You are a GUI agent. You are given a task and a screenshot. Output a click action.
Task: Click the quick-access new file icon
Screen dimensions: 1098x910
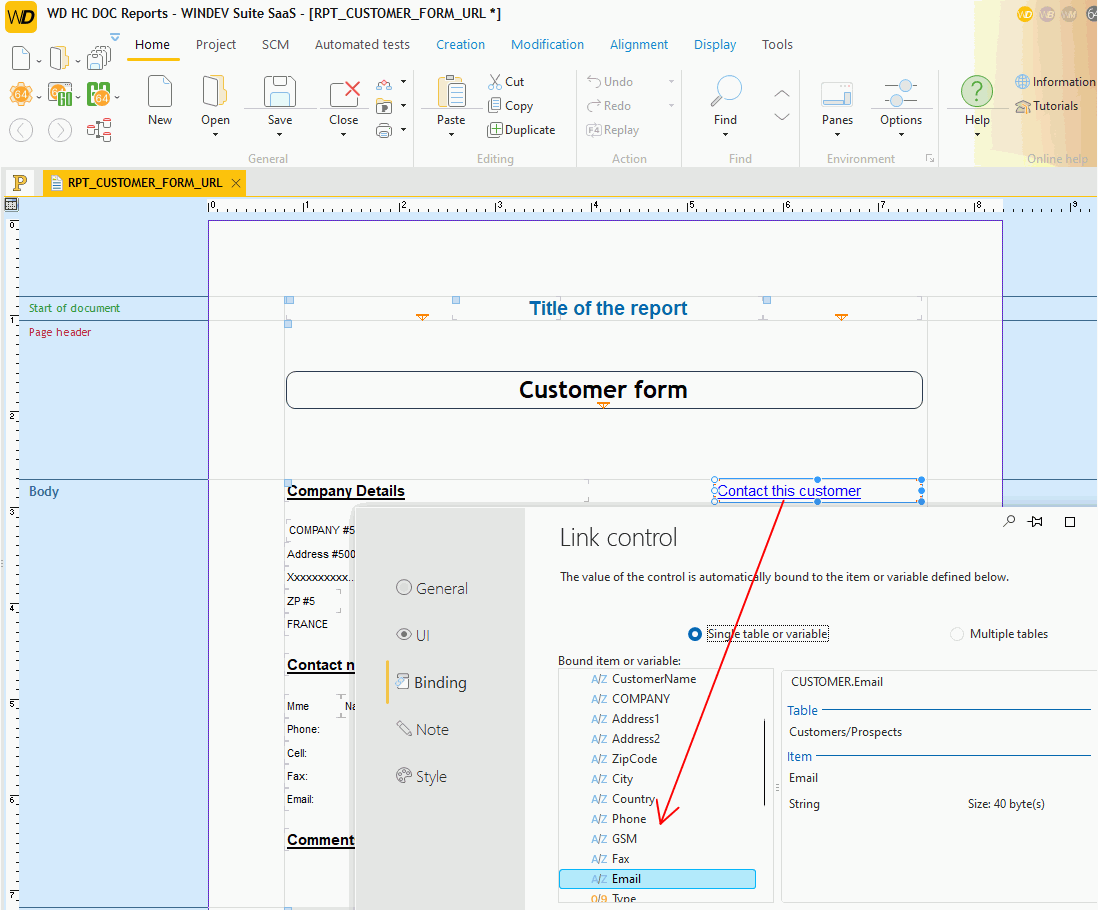[21, 58]
